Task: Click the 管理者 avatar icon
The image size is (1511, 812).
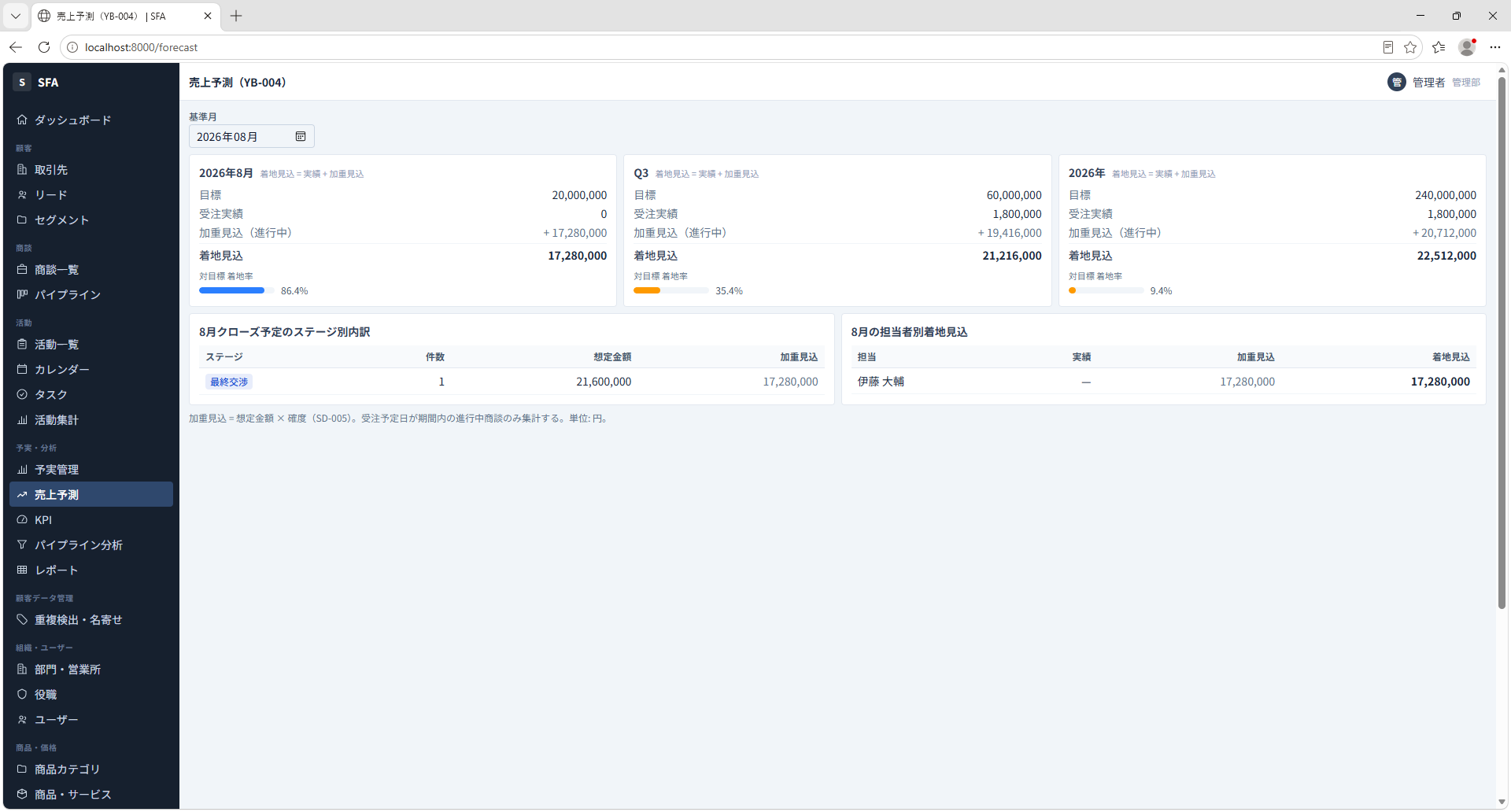Action: pyautogui.click(x=1396, y=82)
